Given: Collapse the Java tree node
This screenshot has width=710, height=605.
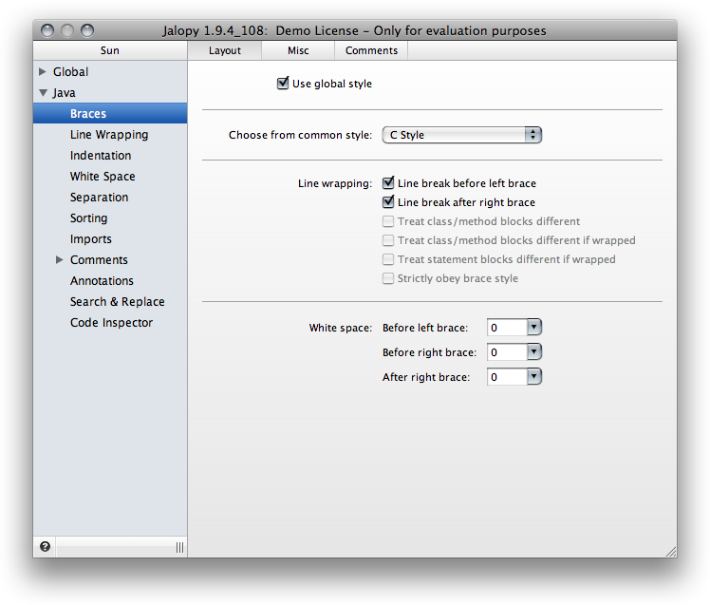Looking at the screenshot, I should click(x=43, y=93).
